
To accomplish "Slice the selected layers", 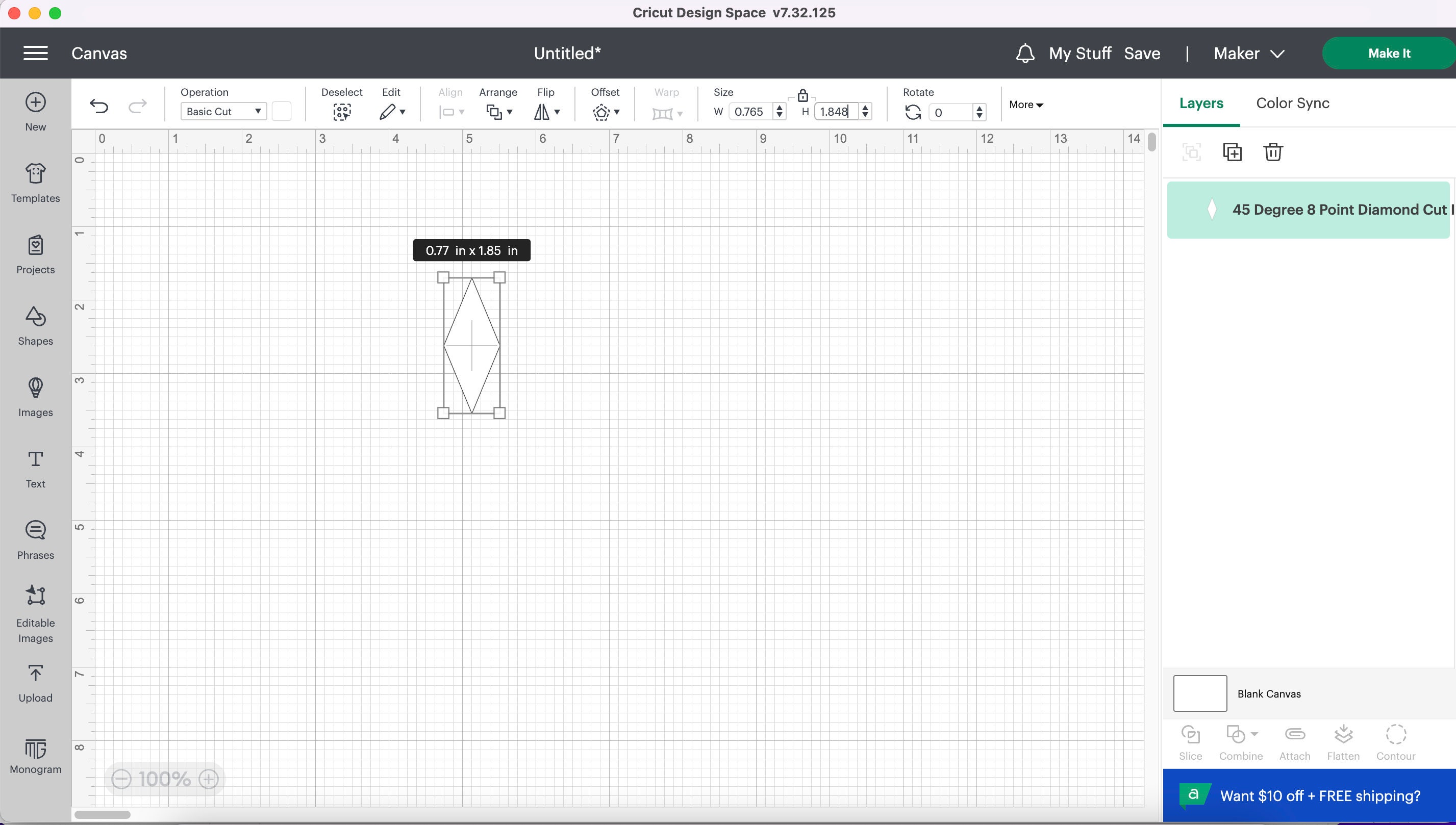I will click(x=1190, y=741).
